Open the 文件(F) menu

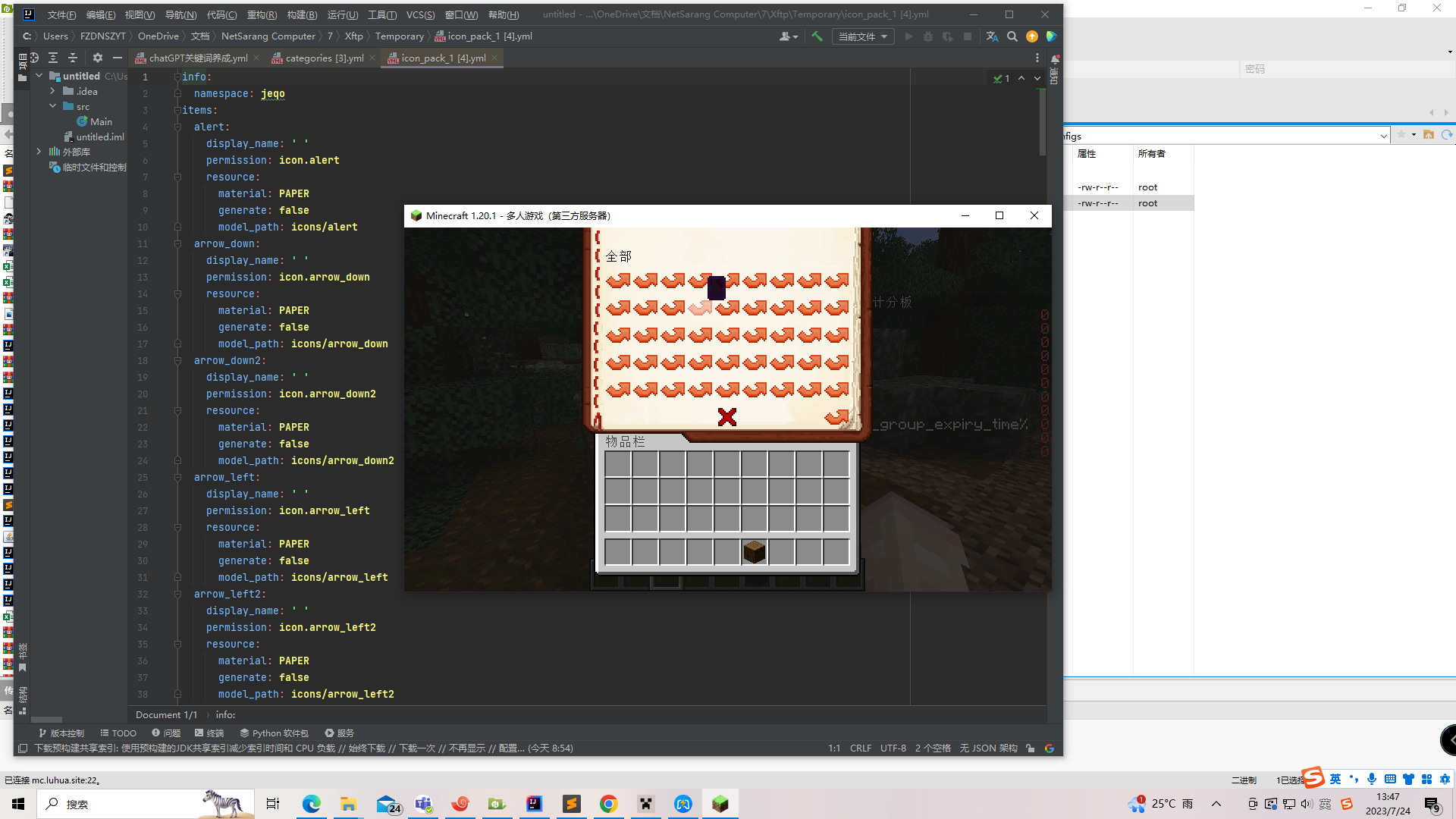(61, 14)
